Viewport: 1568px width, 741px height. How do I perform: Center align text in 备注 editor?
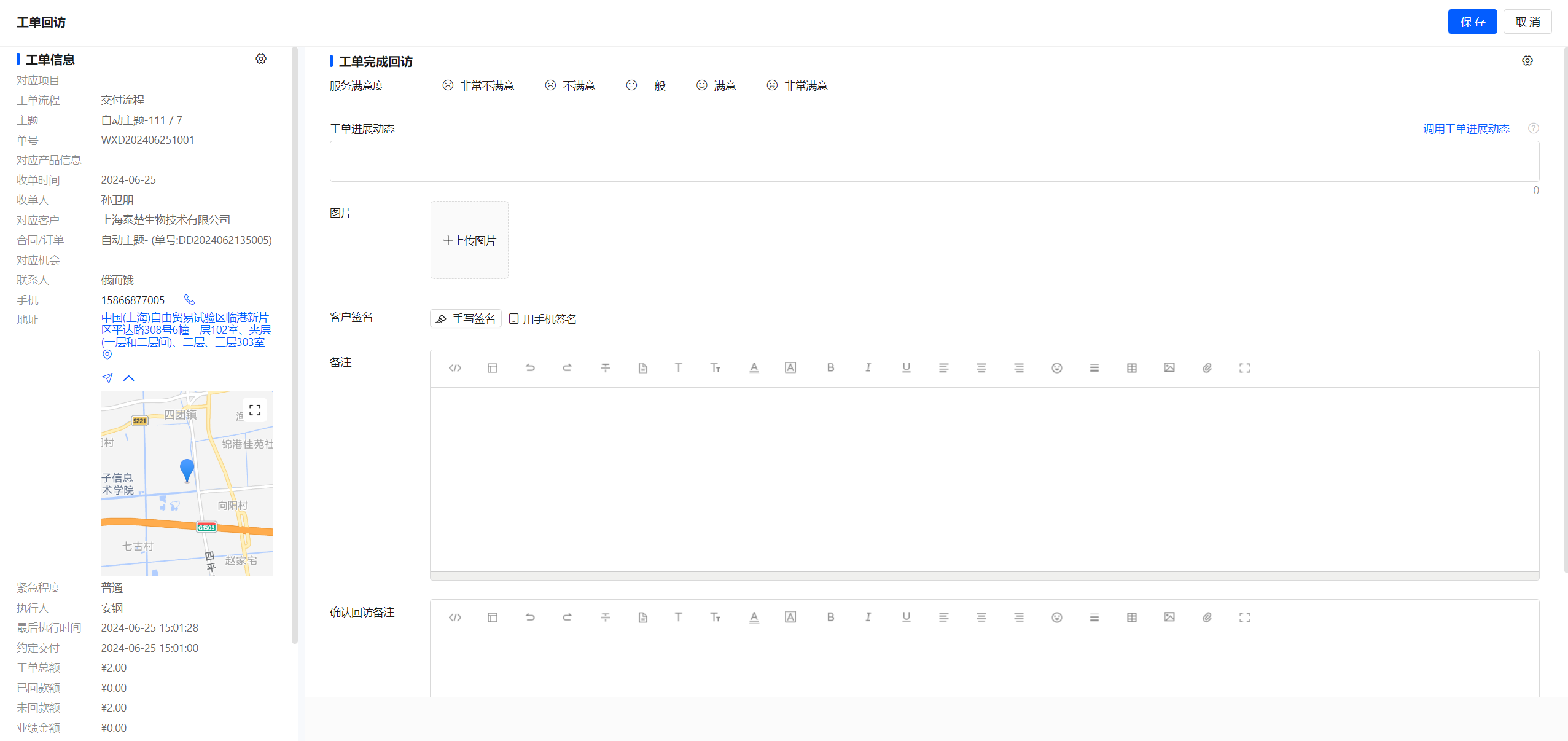[x=981, y=368]
